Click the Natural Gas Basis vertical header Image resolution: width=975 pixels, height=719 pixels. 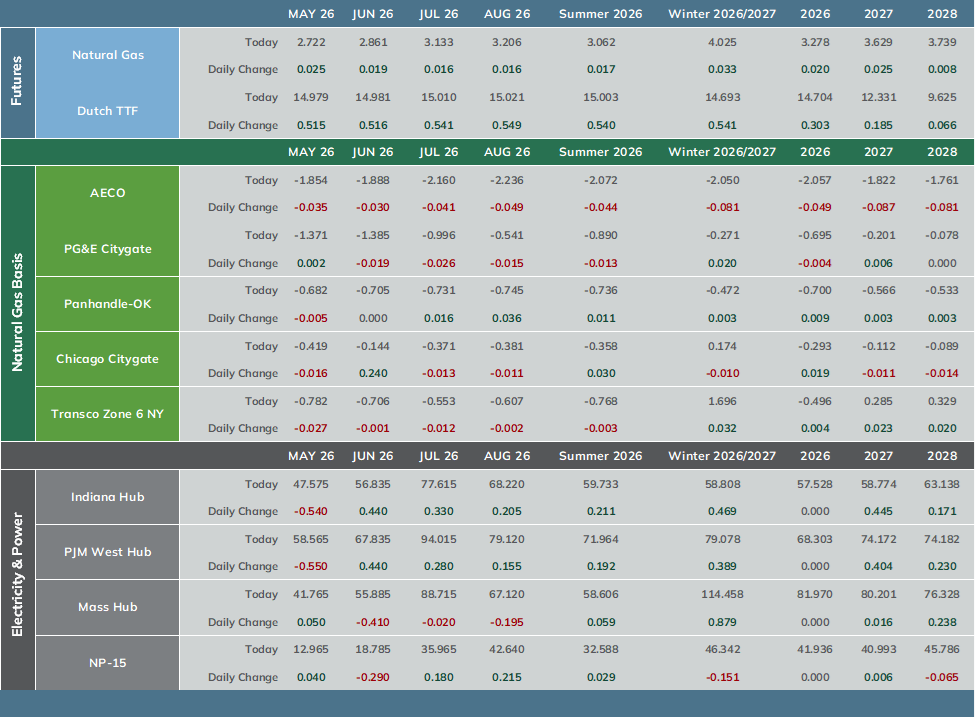pyautogui.click(x=17, y=312)
